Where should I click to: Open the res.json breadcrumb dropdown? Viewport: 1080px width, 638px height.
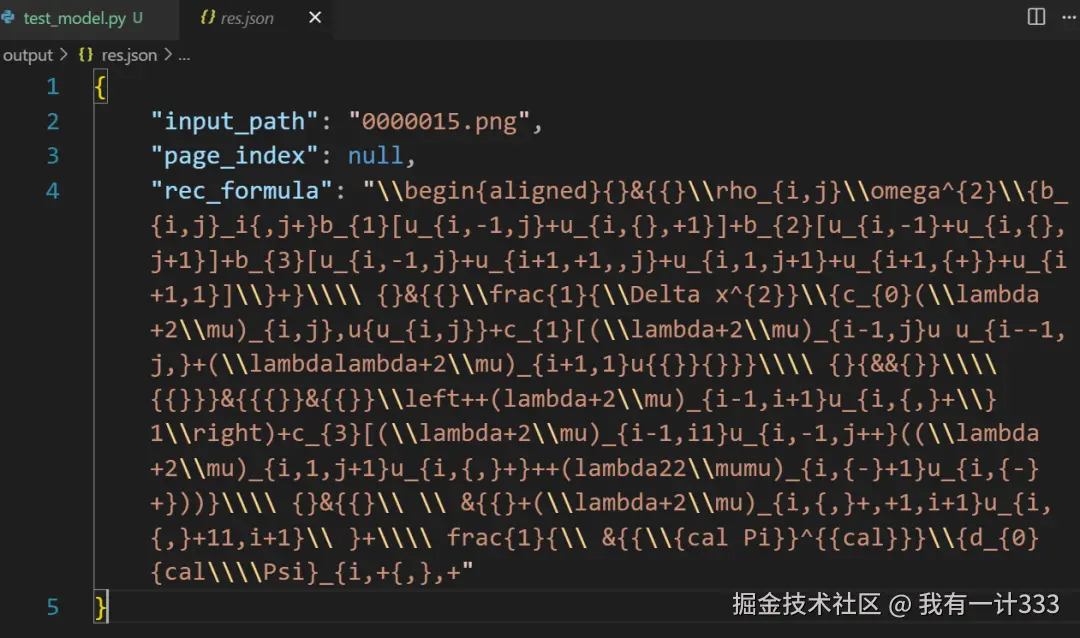pyautogui.click(x=129, y=55)
